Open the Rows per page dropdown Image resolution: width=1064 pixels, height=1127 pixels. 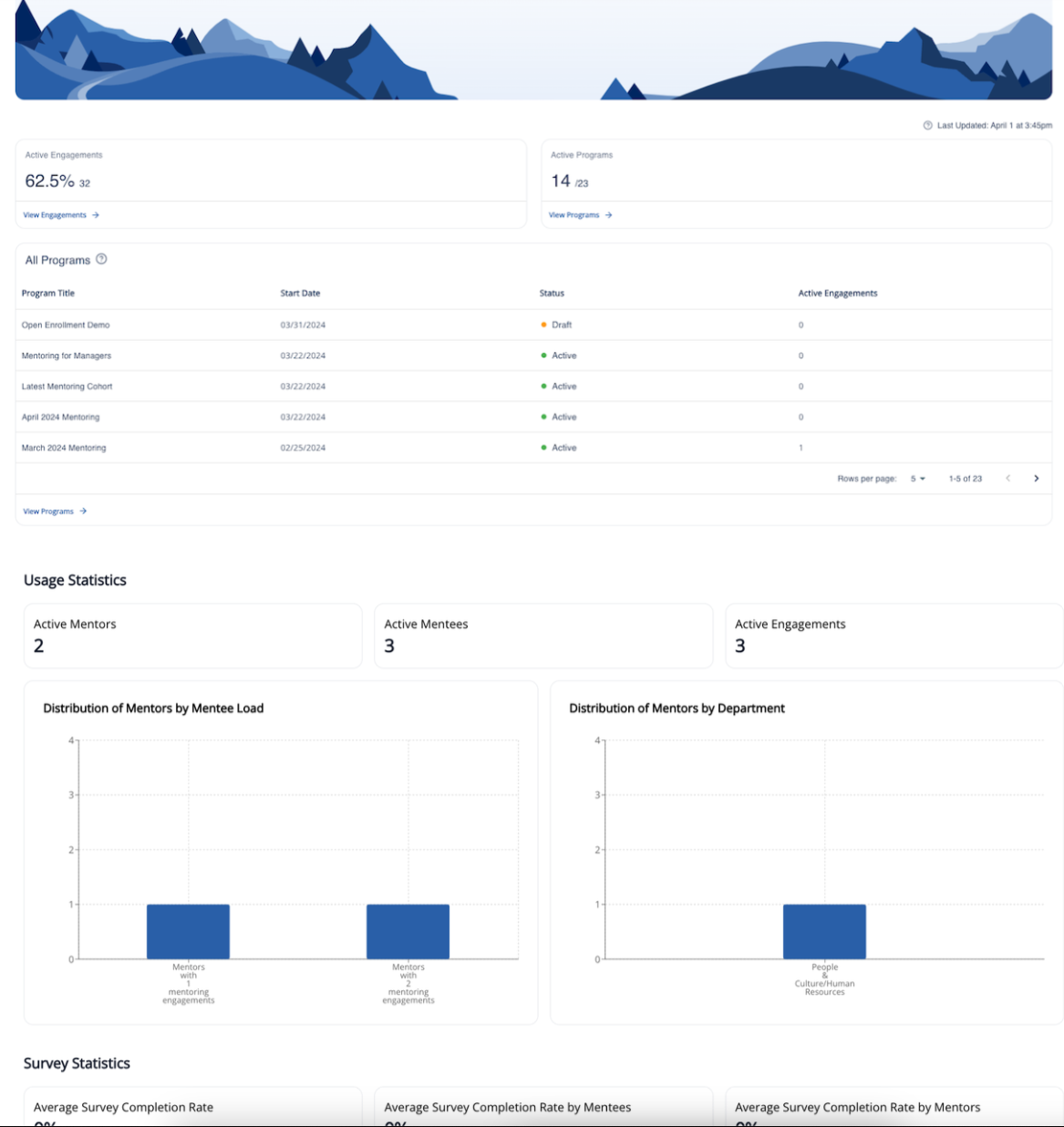[917, 479]
